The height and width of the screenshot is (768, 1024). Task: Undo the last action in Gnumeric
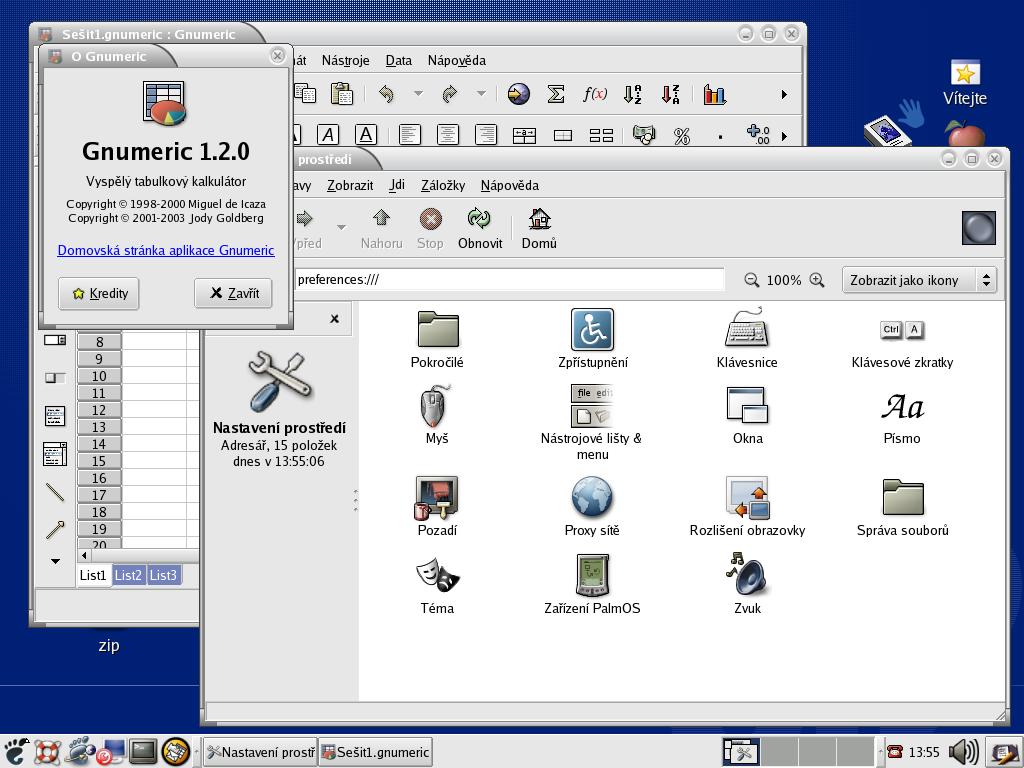pos(387,95)
